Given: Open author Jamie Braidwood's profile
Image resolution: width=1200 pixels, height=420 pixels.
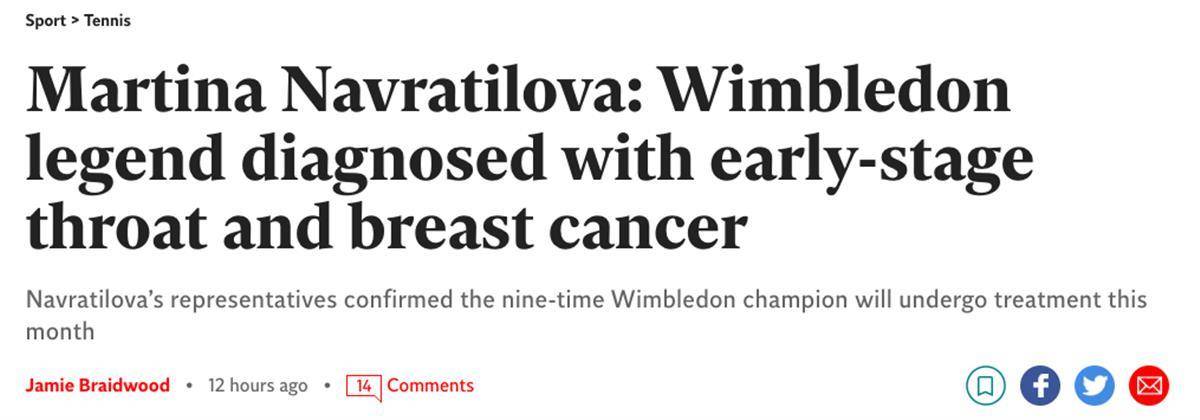Looking at the screenshot, I should 97,385.
